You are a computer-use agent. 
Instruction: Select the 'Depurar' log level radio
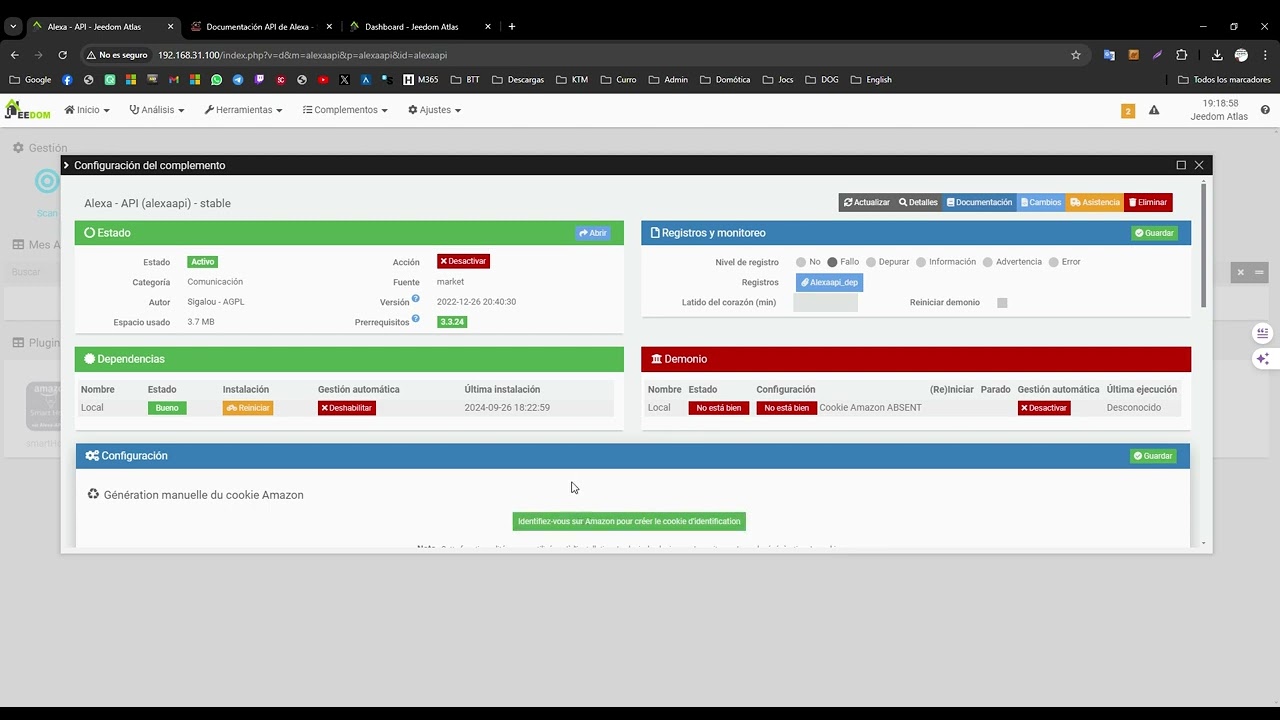(871, 262)
